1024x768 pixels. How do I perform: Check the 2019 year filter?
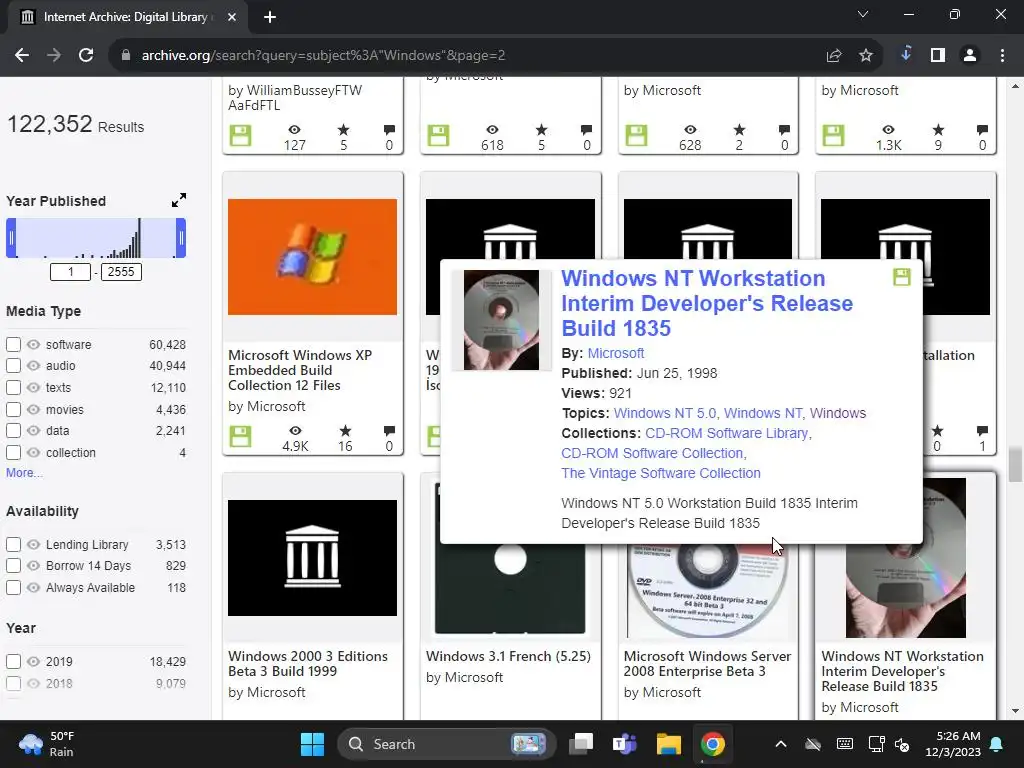point(13,662)
